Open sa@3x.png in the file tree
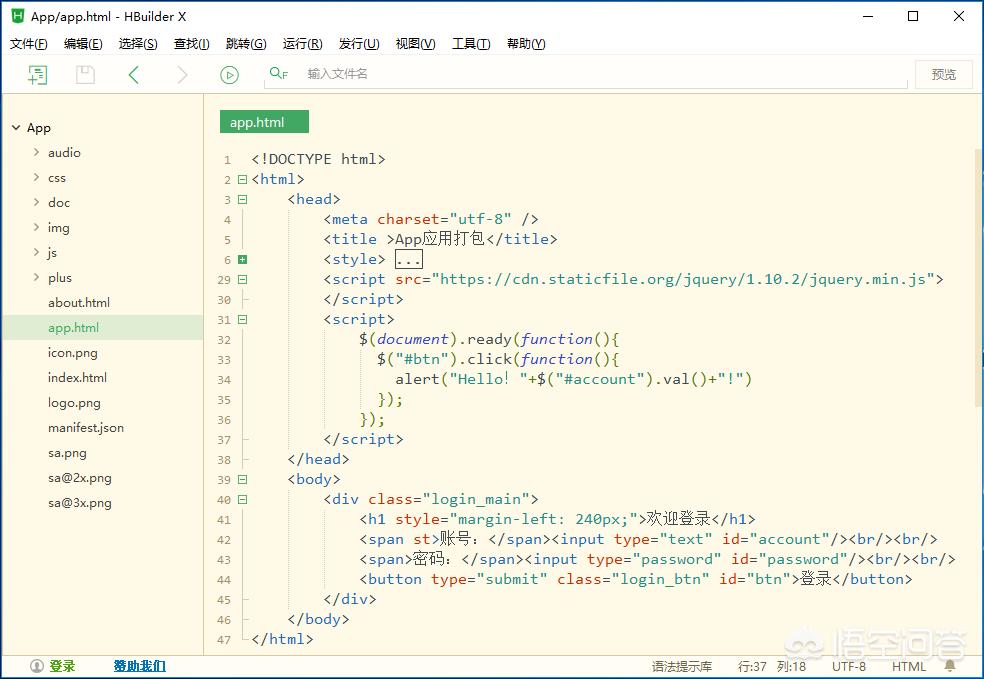Screen dimensions: 984x679 coord(80,503)
